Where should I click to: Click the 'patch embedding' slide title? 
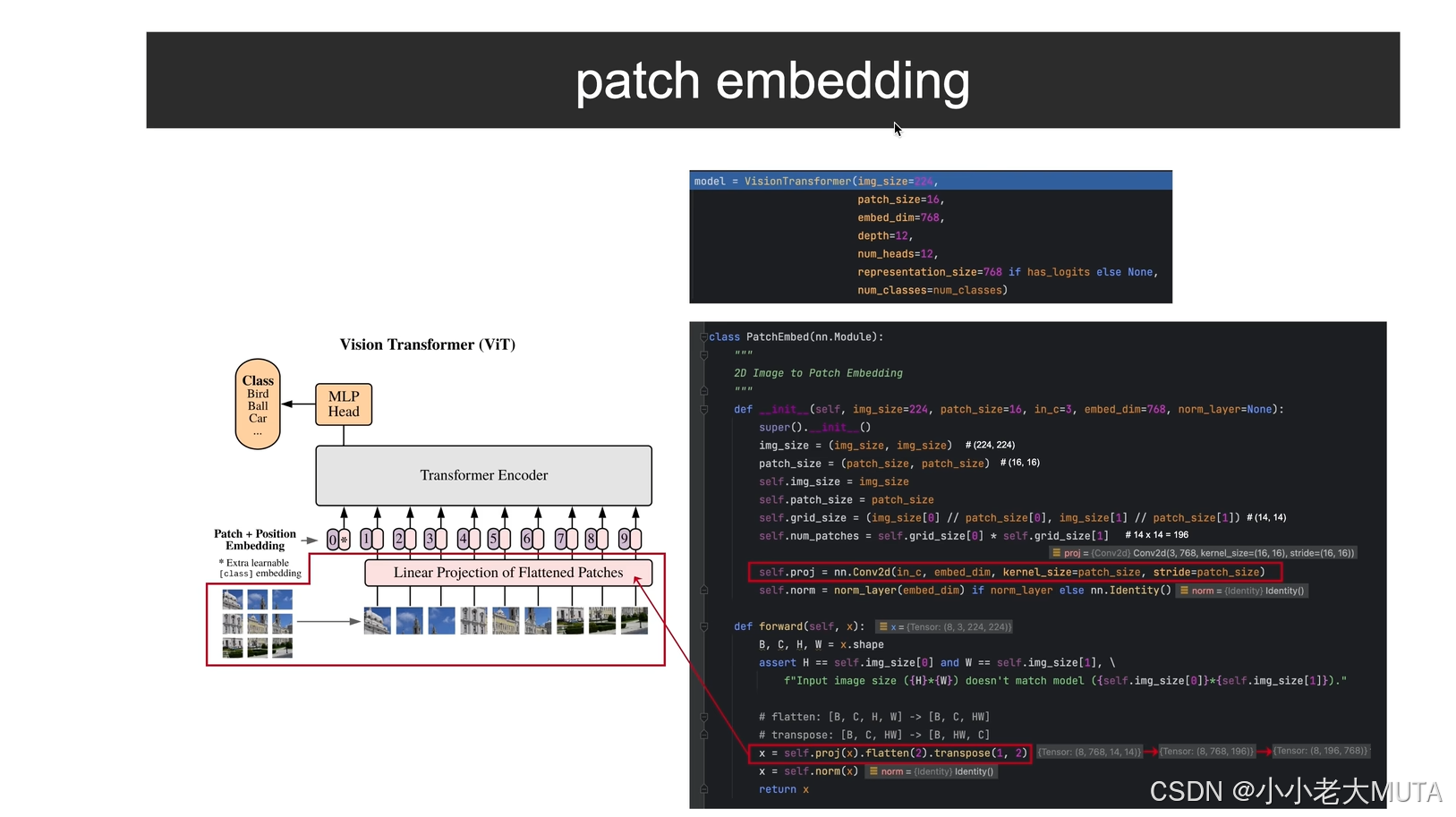(772, 81)
